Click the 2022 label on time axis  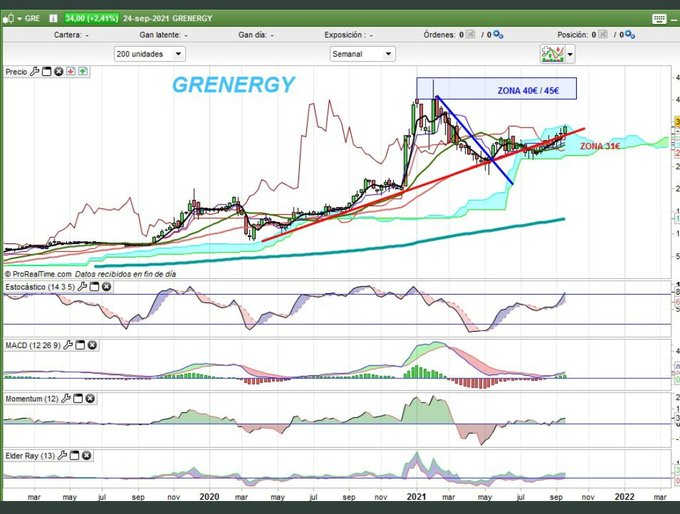pyautogui.click(x=624, y=497)
